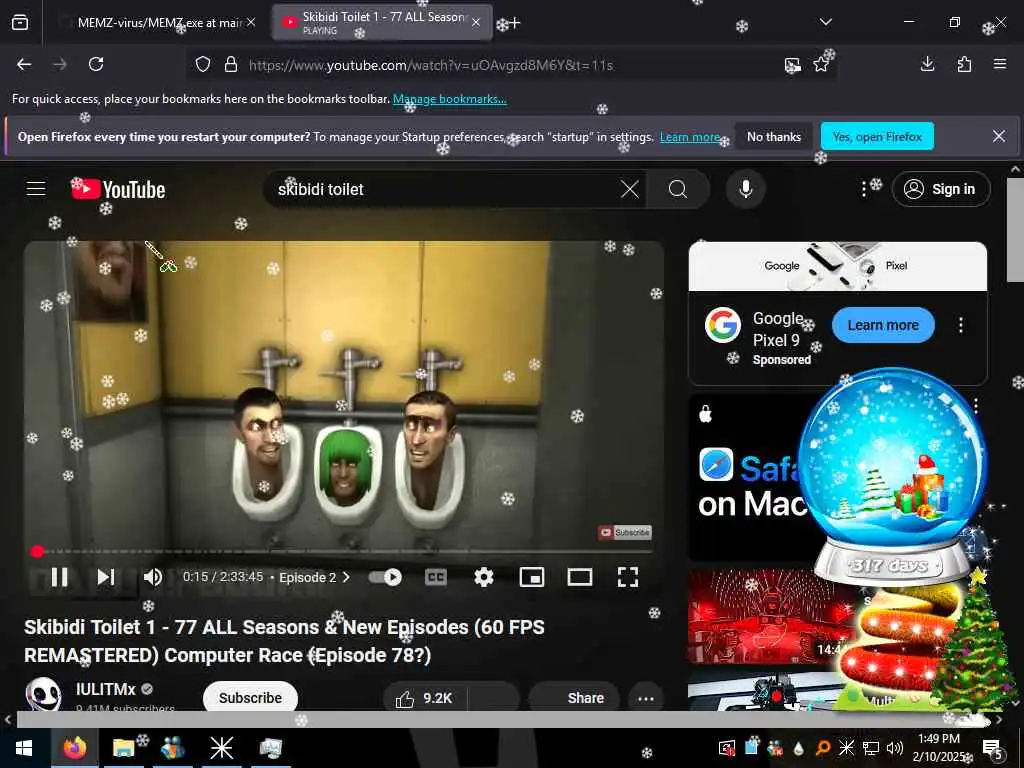Enter full screen video mode

click(x=628, y=577)
